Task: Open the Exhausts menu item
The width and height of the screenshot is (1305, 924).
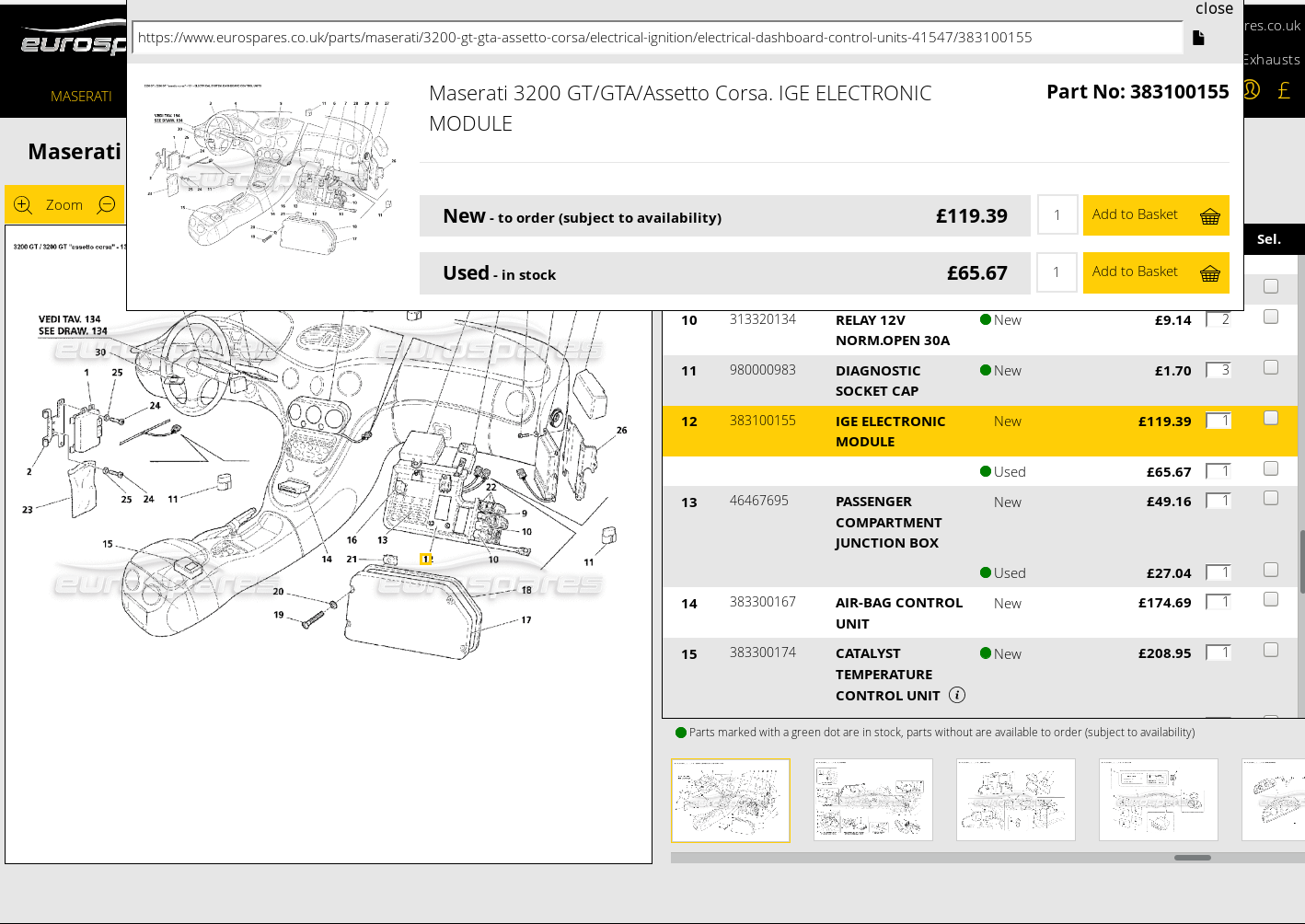Action: coord(1271,60)
